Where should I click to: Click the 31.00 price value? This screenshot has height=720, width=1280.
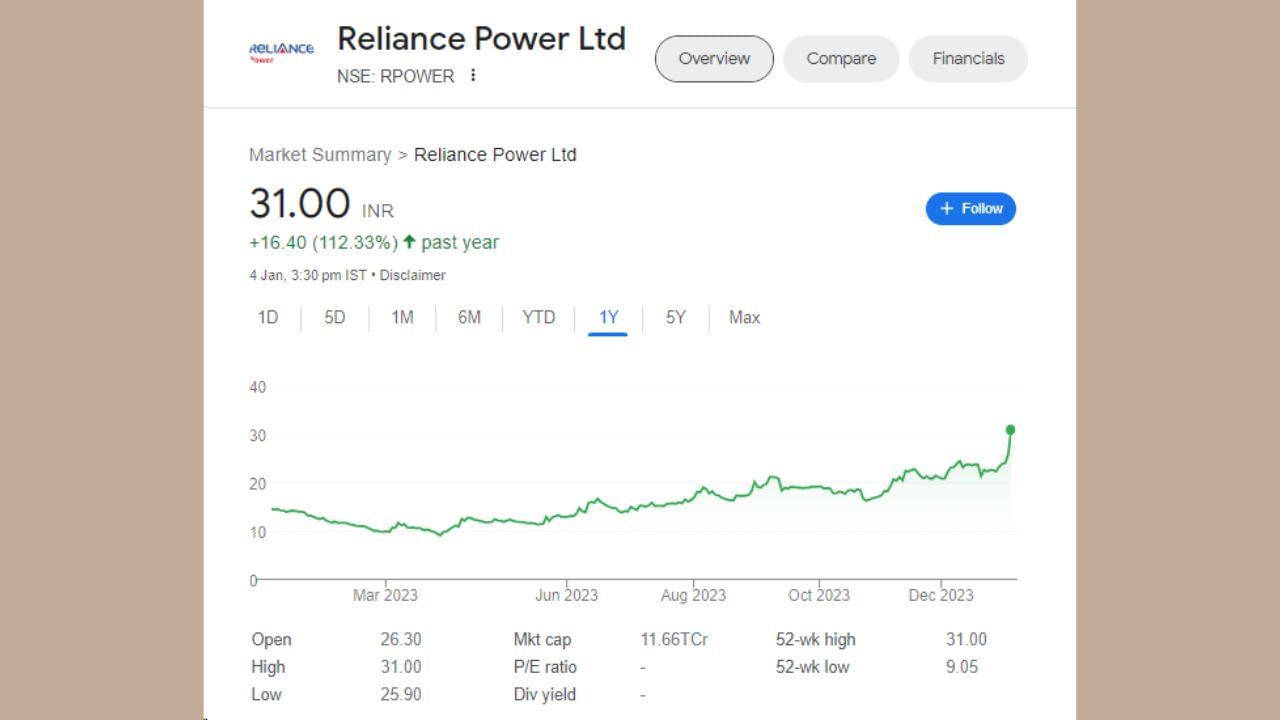(x=300, y=203)
